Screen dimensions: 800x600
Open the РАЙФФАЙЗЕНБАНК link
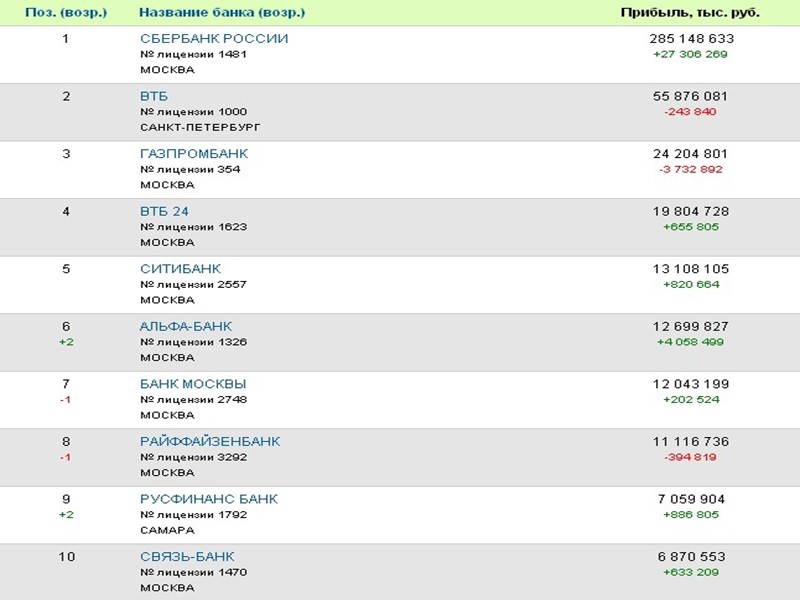pyautogui.click(x=210, y=442)
